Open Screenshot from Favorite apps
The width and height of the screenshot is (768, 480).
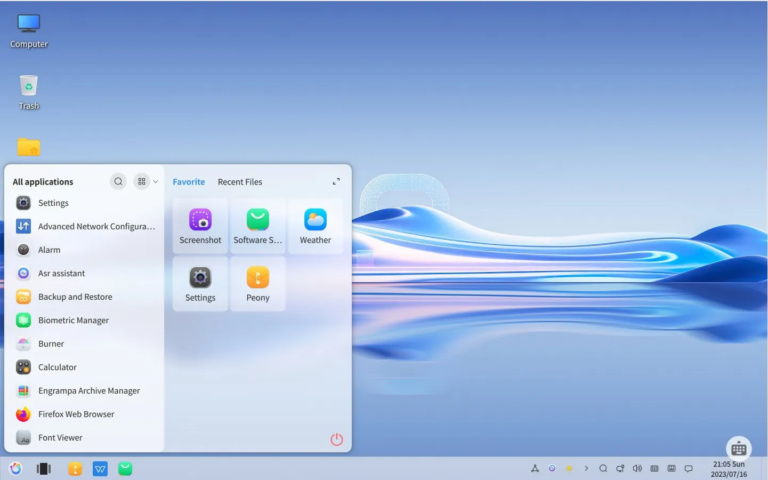tap(200, 226)
